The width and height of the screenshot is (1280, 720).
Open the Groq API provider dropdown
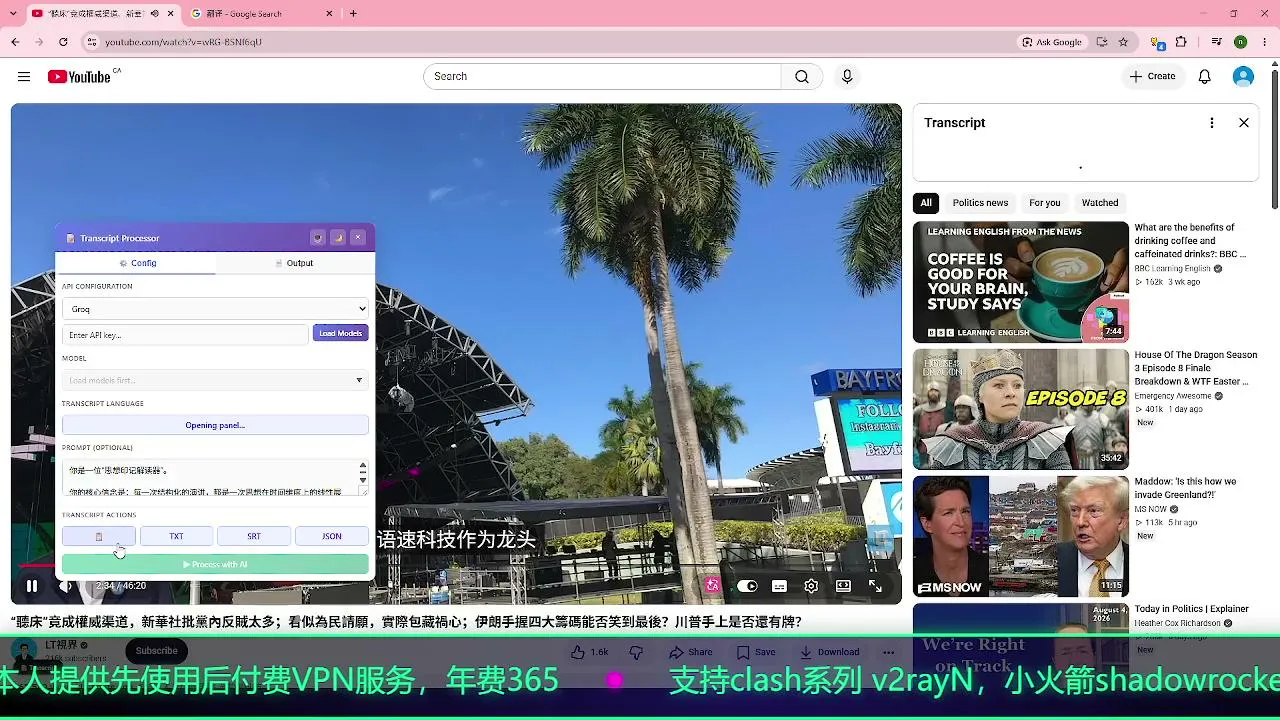click(215, 309)
